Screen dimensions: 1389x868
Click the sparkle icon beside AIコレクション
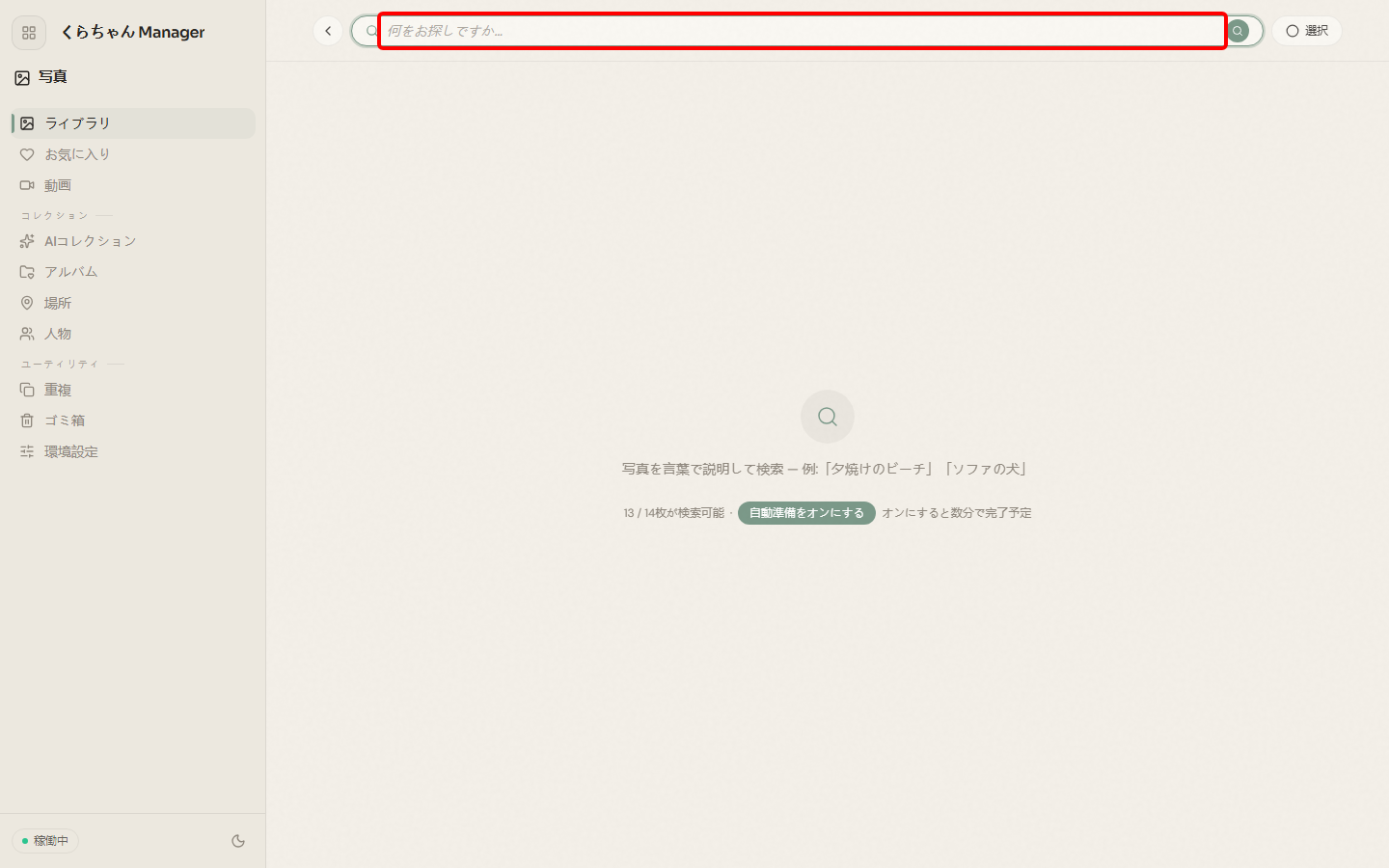point(27,241)
